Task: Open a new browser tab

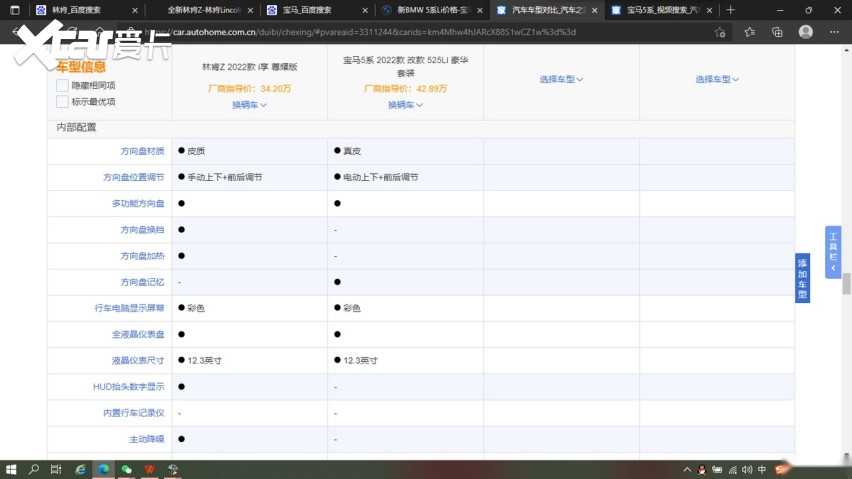Action: [x=730, y=10]
